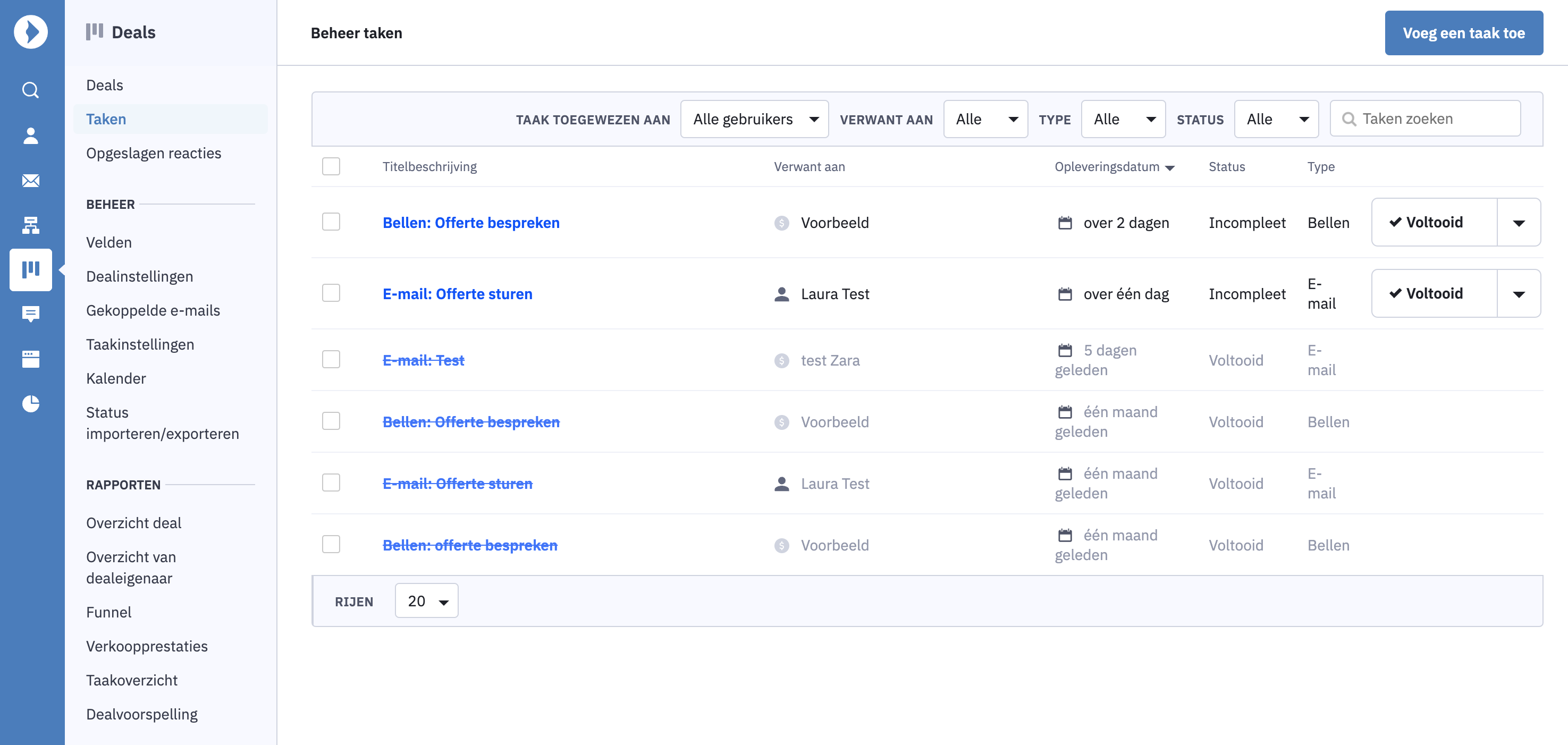Screen dimensions: 1568x745
Task: Open the Bellen: offerte bespreken last task link
Action: tap(469, 545)
